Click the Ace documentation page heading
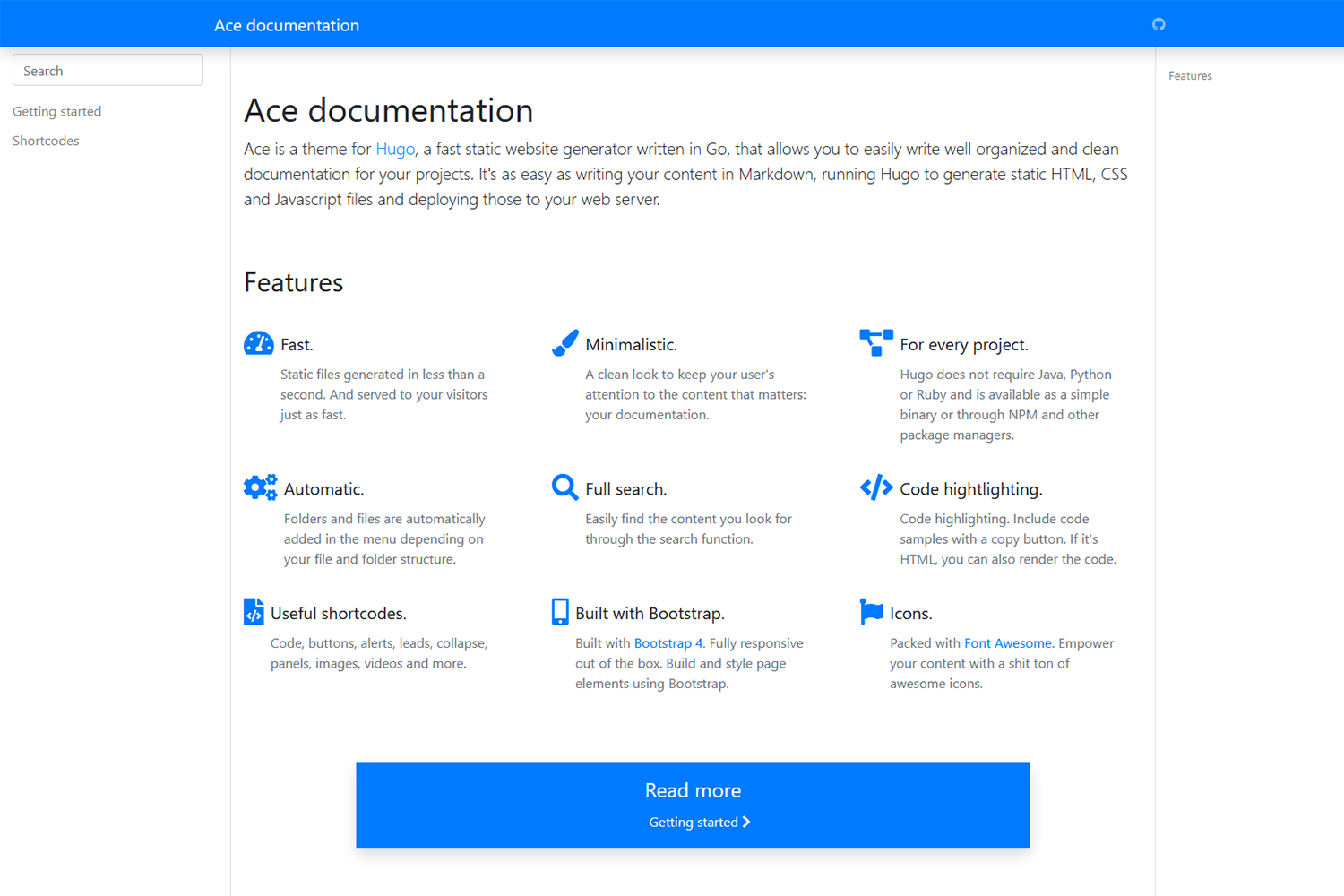1344x896 pixels. tap(389, 110)
